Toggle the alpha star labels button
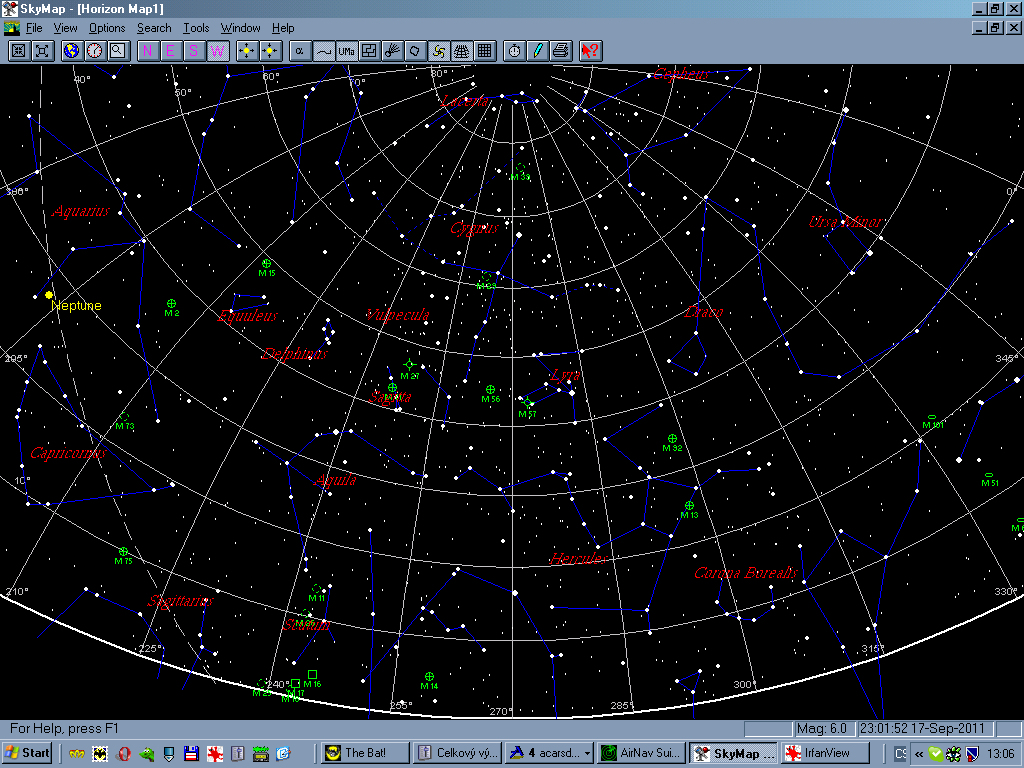Viewport: 1024px width, 768px height. [300, 51]
